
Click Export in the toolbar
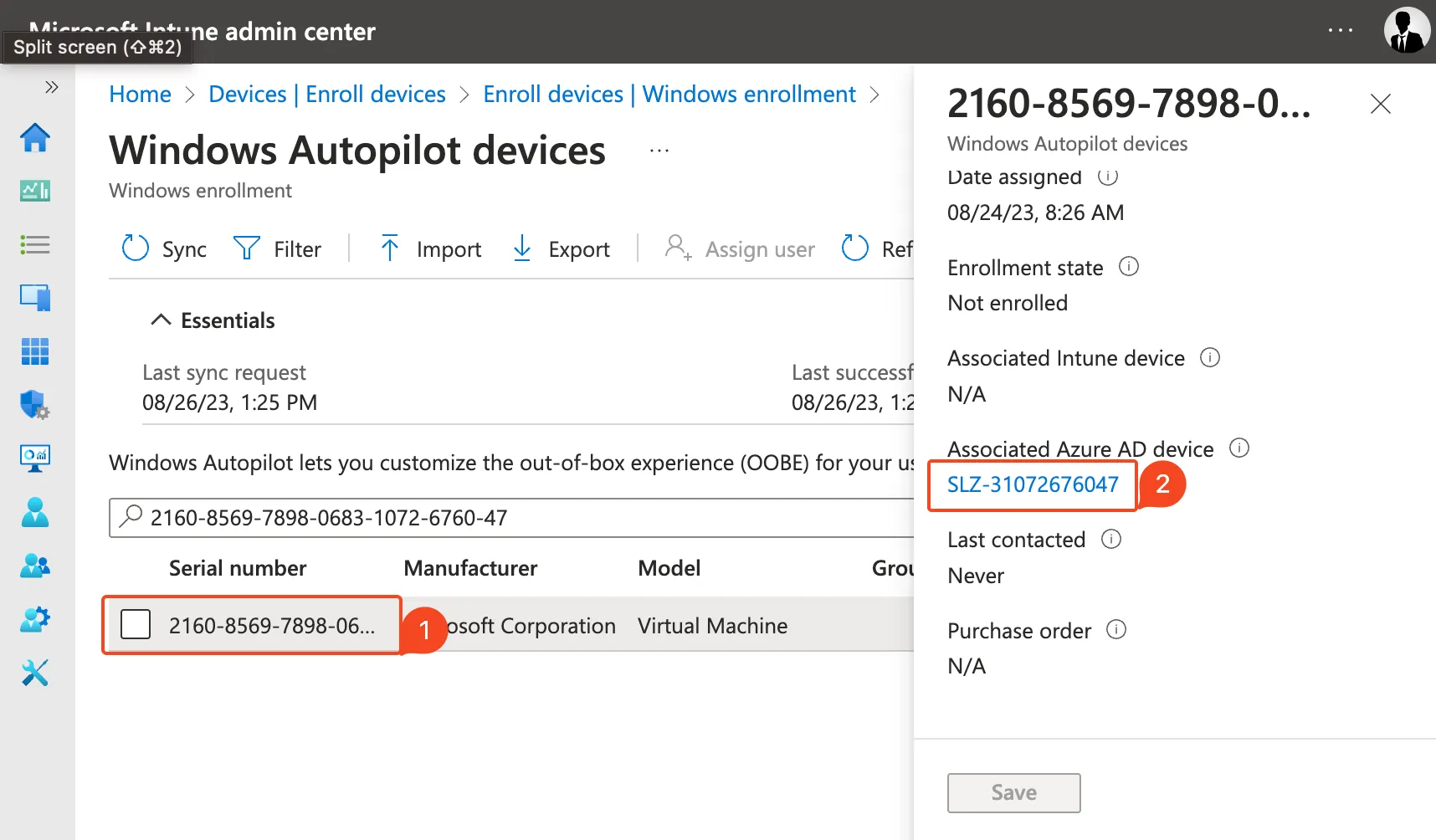click(x=560, y=248)
